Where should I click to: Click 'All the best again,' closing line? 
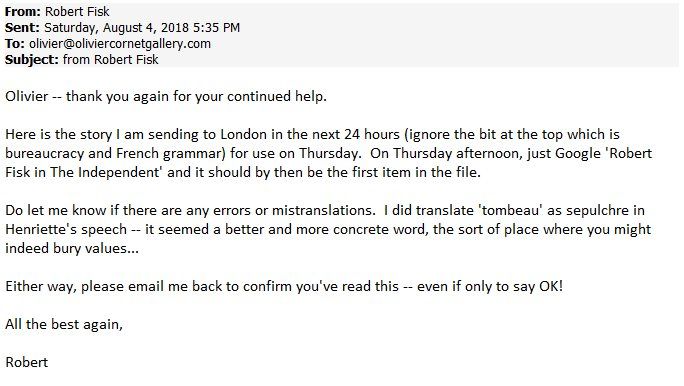[x=64, y=325]
